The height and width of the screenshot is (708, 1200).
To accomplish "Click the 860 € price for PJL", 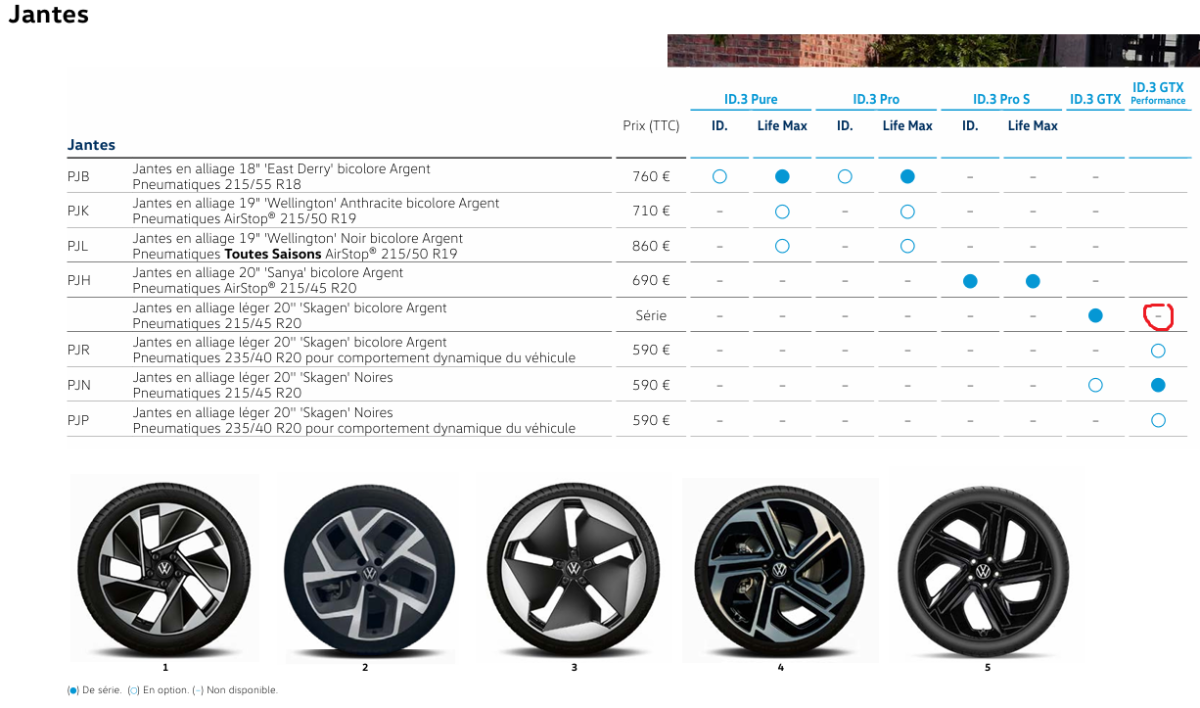I will point(651,246).
